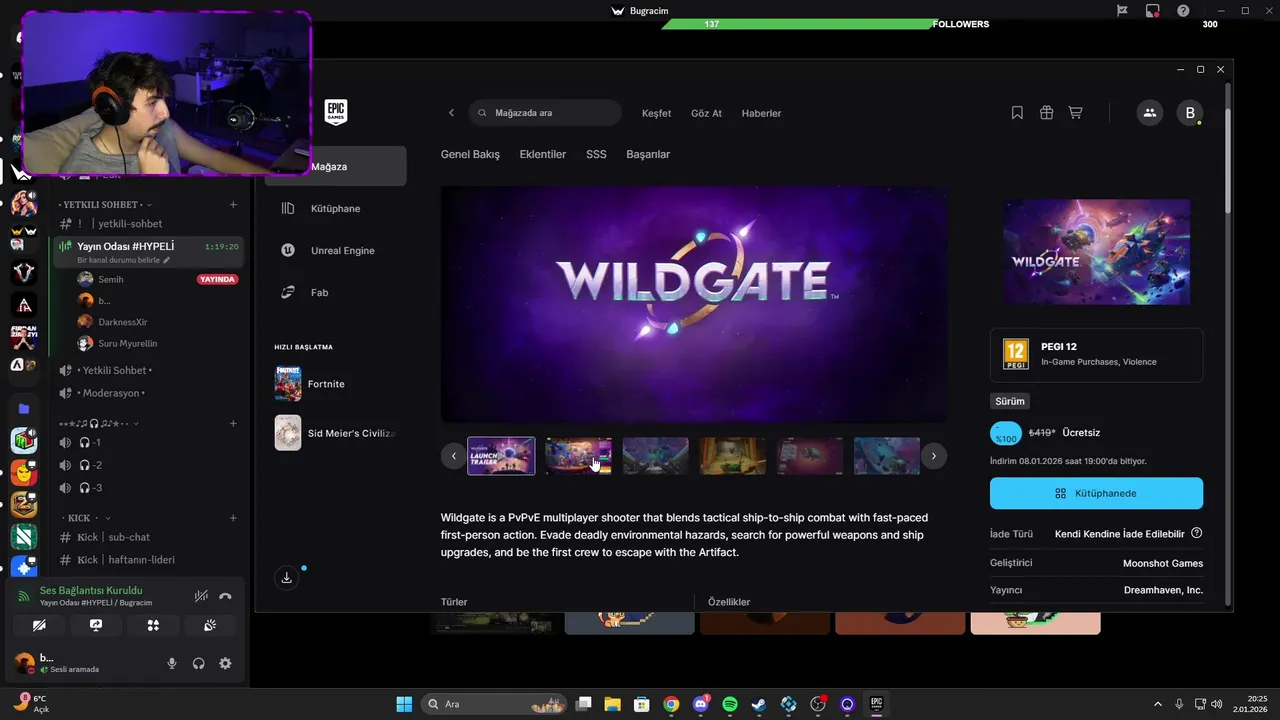The image size is (1280, 720).
Task: Open the İade Türü help icon
Action: (x=1197, y=533)
